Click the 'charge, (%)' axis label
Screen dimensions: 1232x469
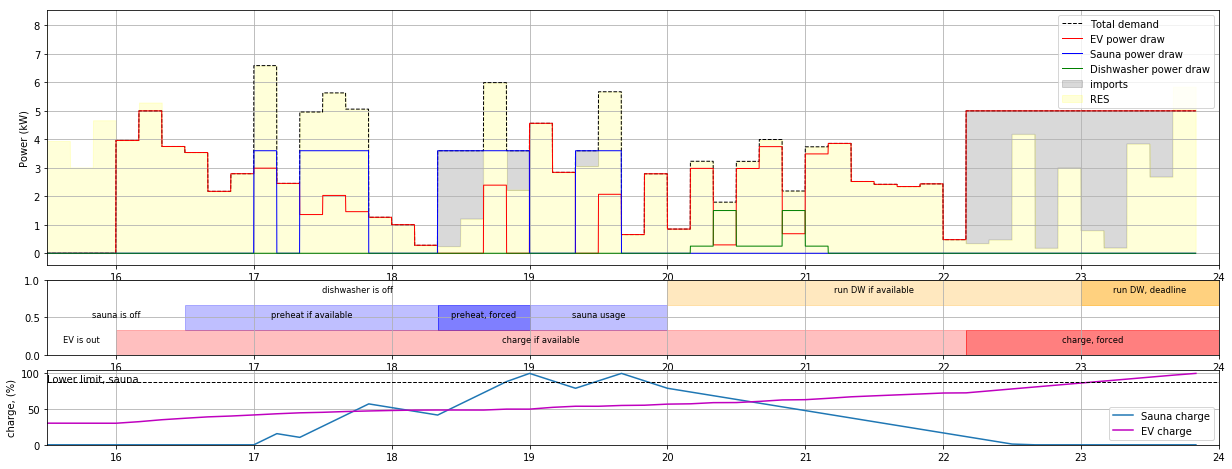[12, 409]
